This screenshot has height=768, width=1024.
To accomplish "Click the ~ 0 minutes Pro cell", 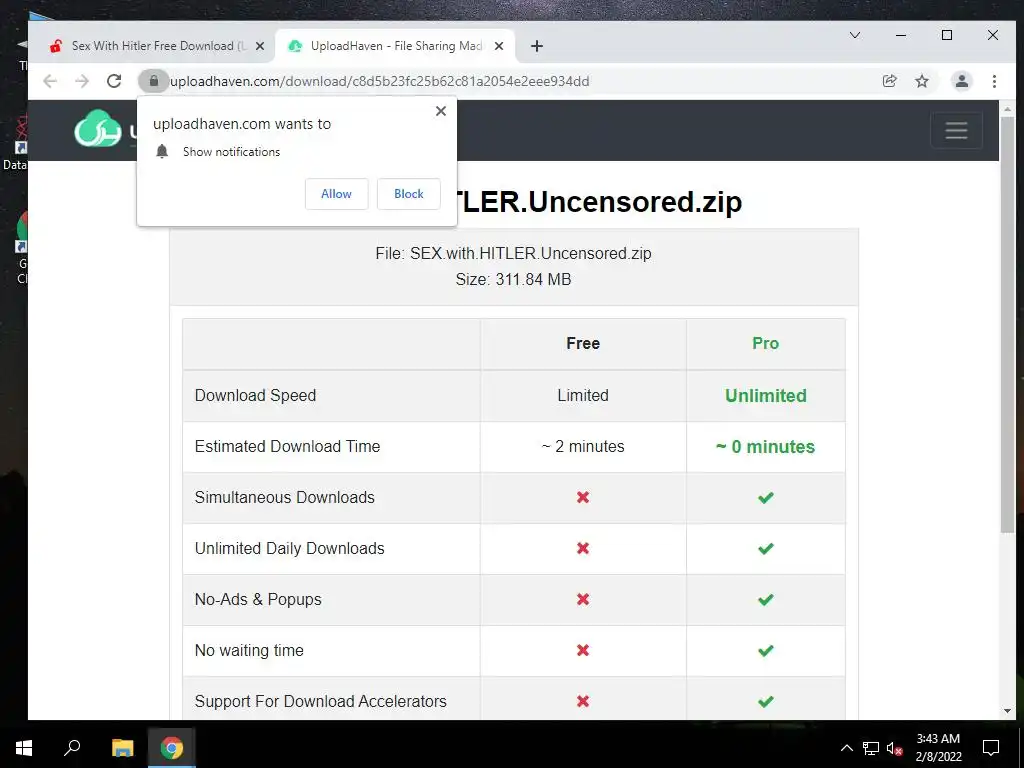I will (x=765, y=447).
